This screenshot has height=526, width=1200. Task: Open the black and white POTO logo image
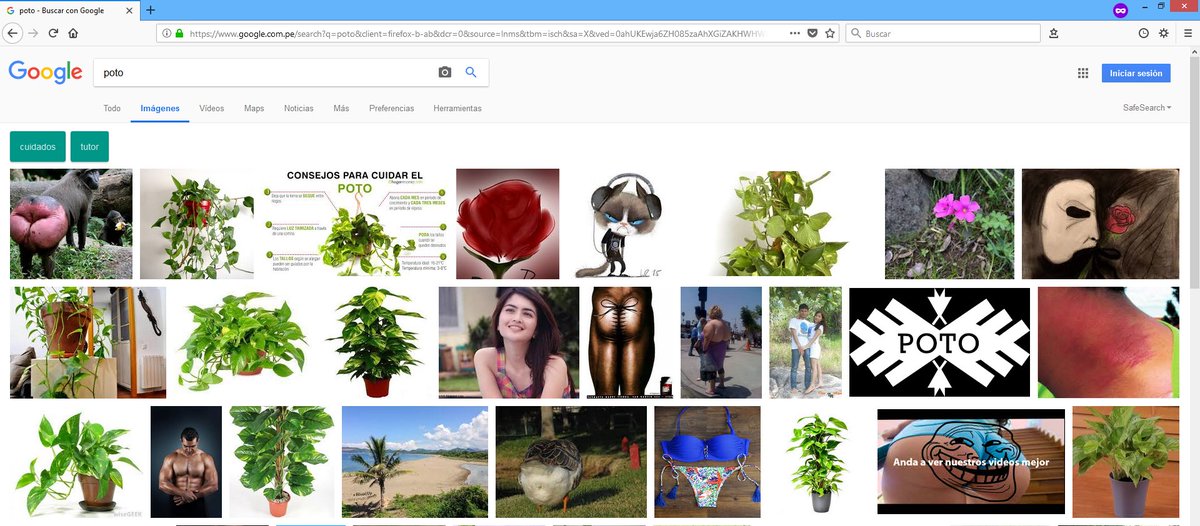point(939,343)
